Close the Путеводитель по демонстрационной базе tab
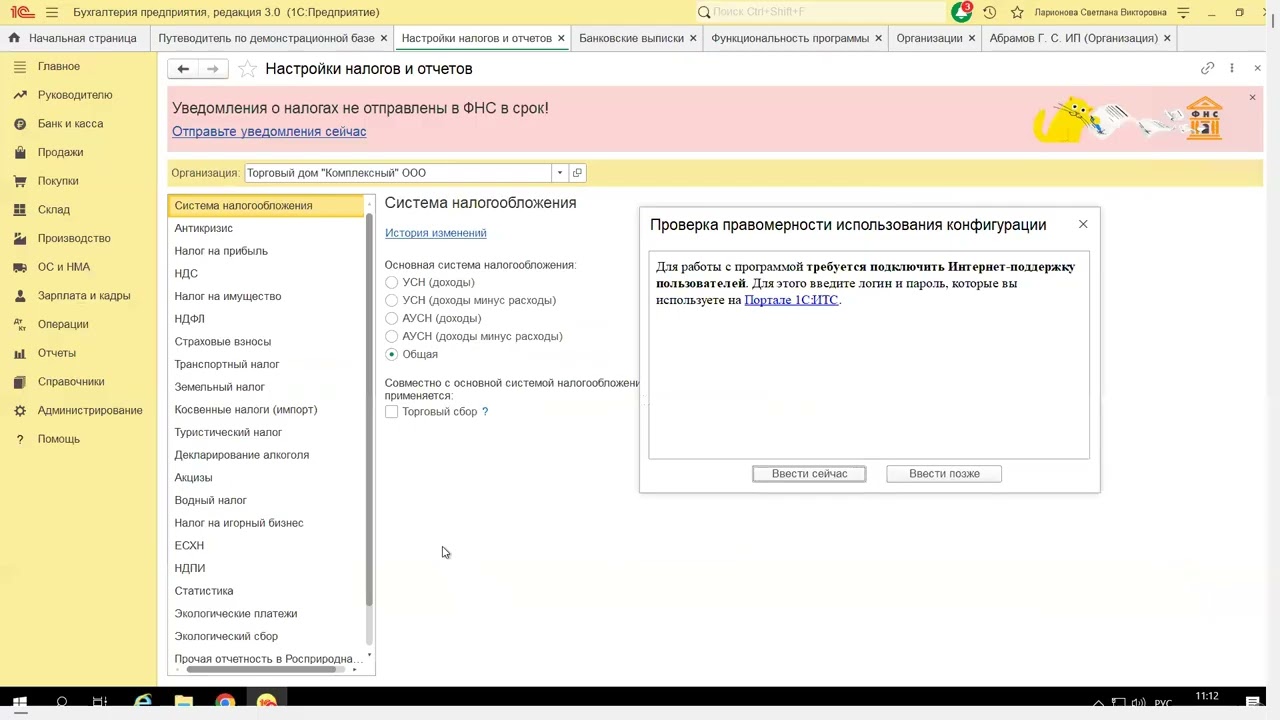The width and height of the screenshot is (1280, 720). click(x=384, y=38)
